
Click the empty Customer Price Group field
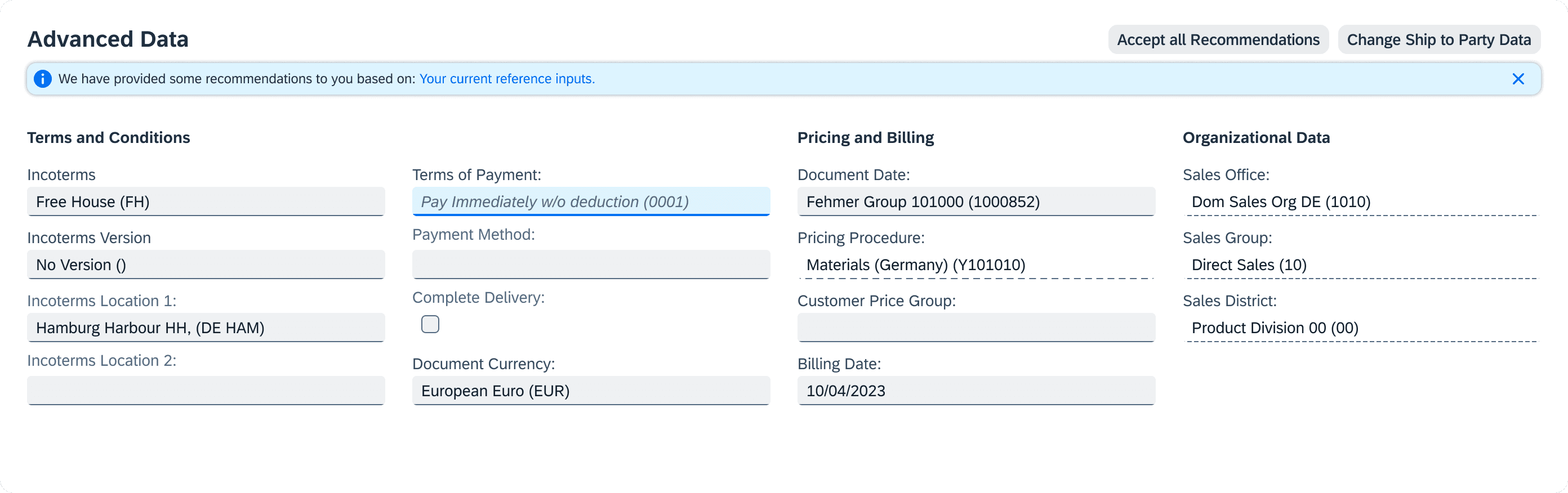[x=975, y=328]
